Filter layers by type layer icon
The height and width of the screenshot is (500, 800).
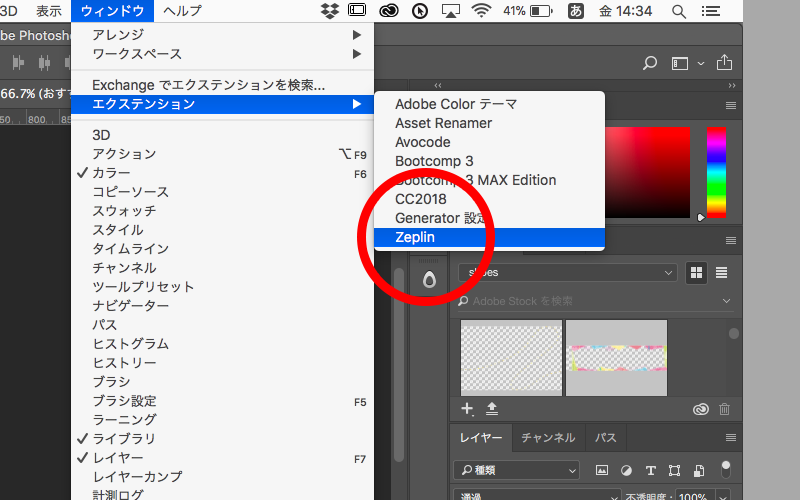[651, 470]
